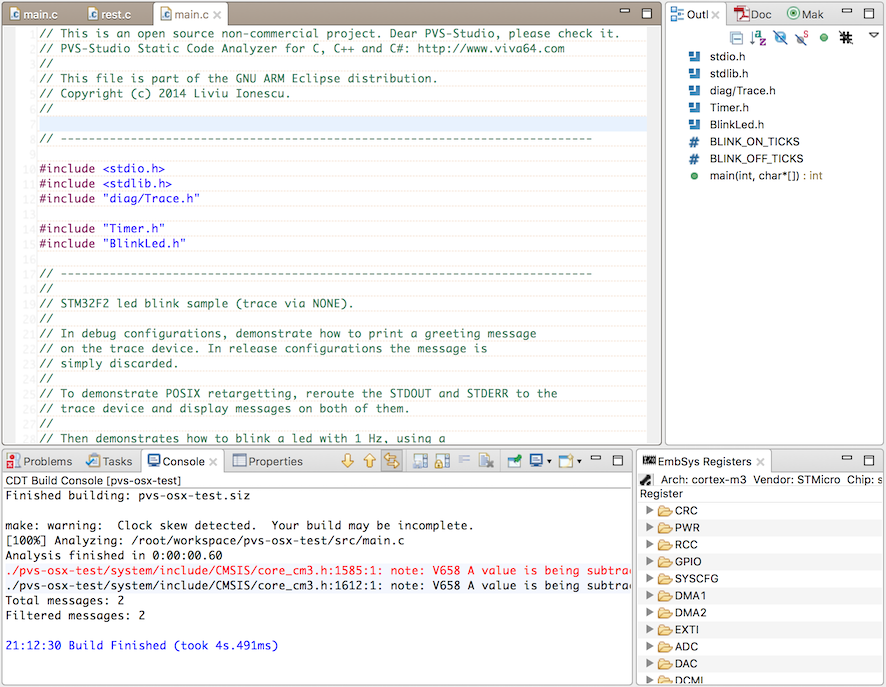Image resolution: width=886 pixels, height=687 pixels.
Task: Pin the Console view
Action: point(515,461)
